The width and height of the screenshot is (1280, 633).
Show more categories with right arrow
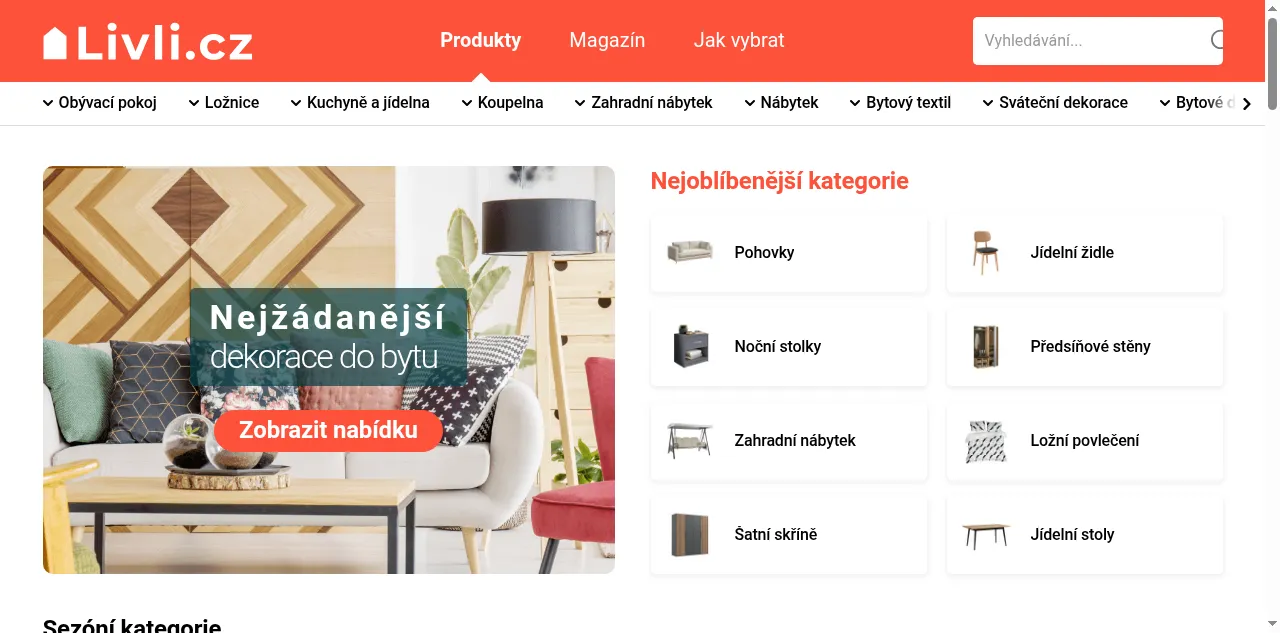tap(1246, 103)
